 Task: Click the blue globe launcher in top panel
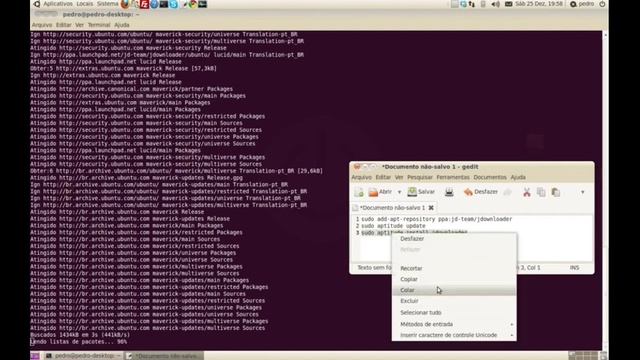tap(154, 4)
